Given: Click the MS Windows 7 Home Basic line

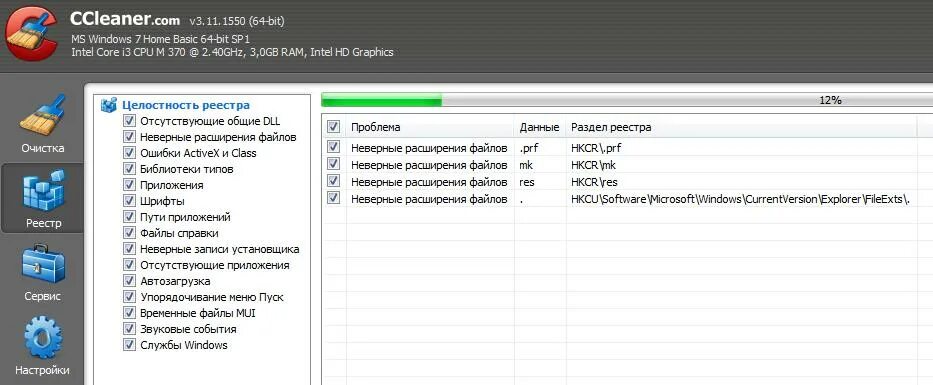Looking at the screenshot, I should tap(161, 39).
